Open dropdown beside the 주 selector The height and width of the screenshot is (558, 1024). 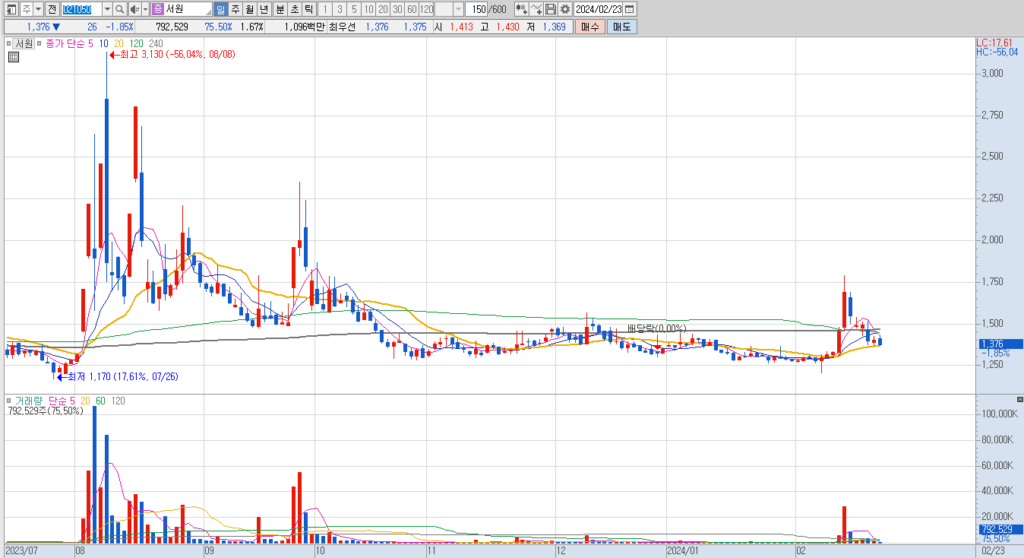(38, 9)
